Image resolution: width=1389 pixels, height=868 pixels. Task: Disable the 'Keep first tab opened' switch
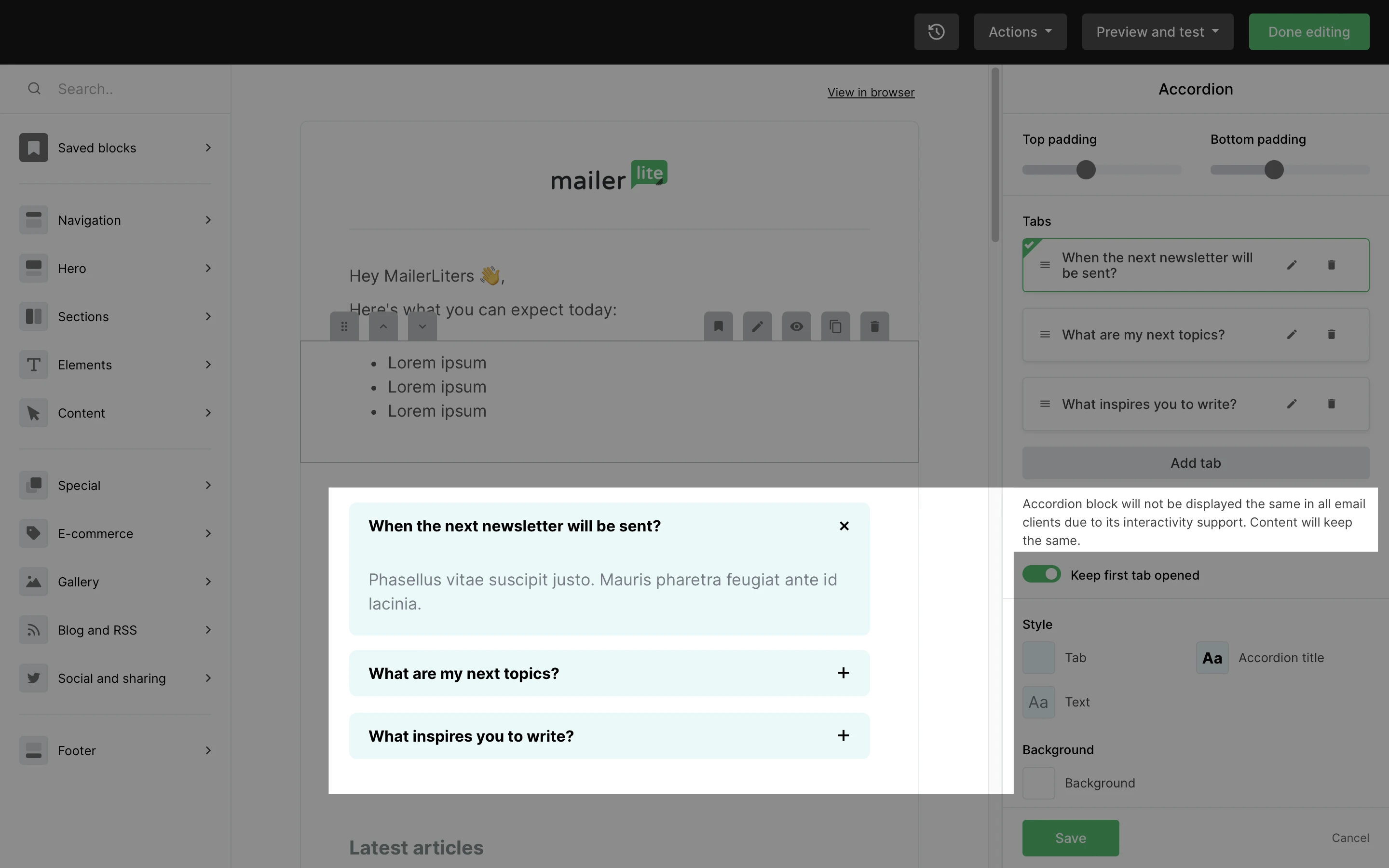pos(1041,575)
